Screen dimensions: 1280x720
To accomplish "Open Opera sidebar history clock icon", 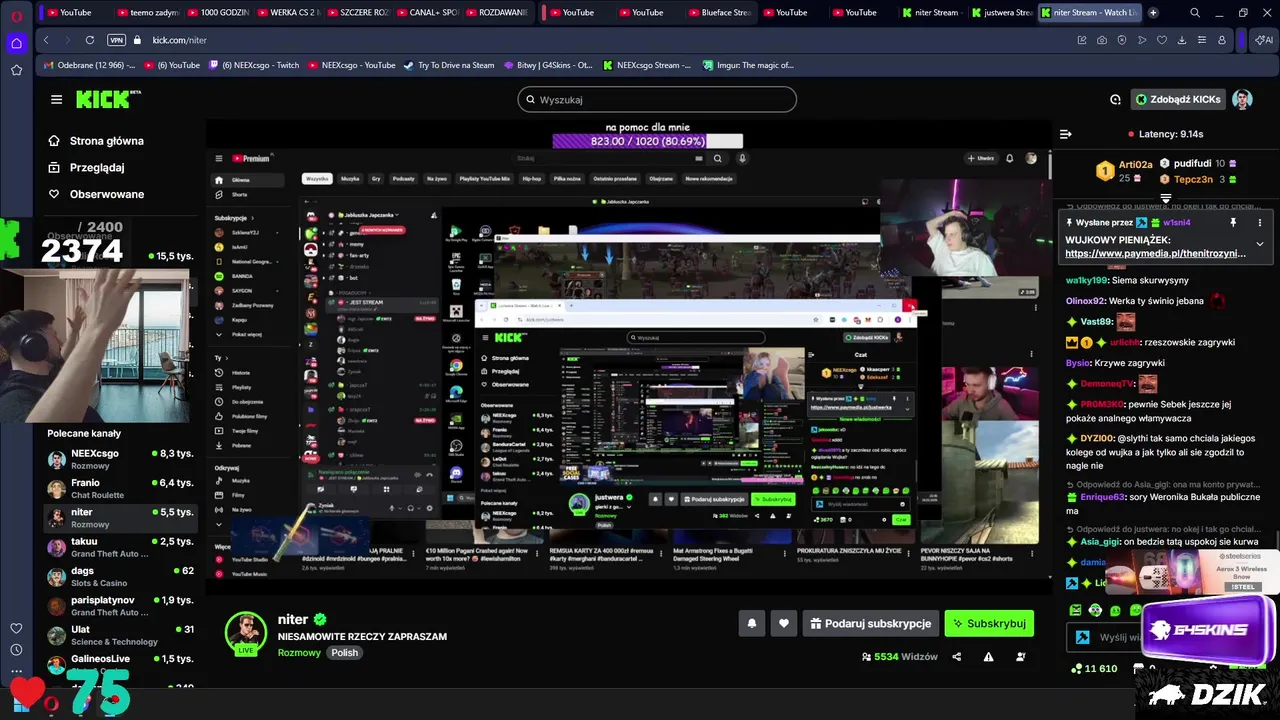I will pyautogui.click(x=16, y=650).
